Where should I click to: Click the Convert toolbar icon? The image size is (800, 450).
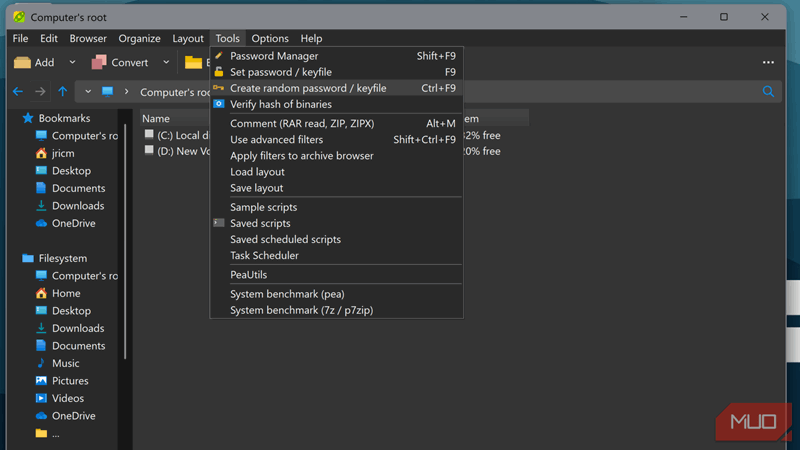[99, 62]
